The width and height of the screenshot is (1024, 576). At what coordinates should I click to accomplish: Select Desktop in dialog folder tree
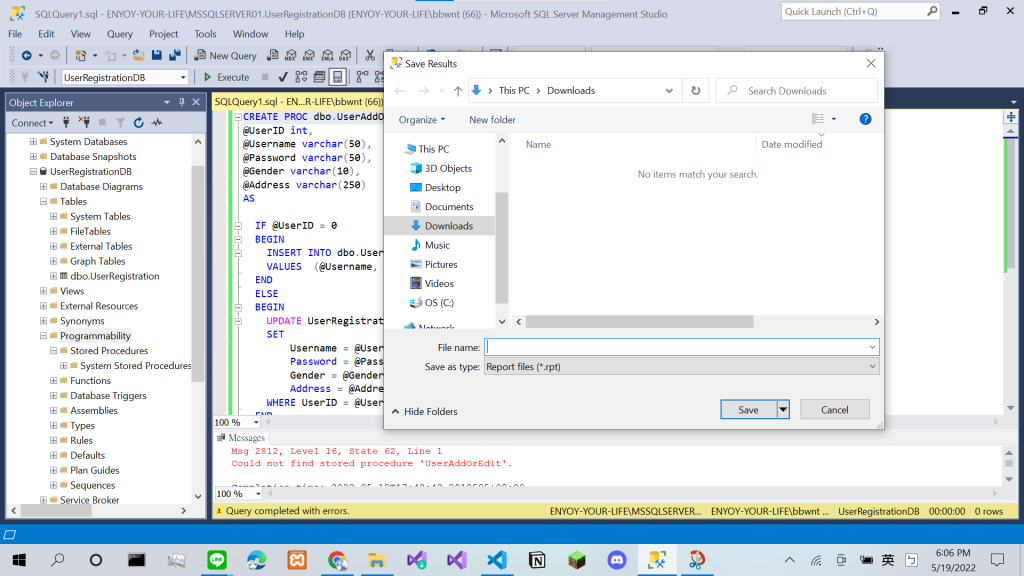pyautogui.click(x=443, y=187)
